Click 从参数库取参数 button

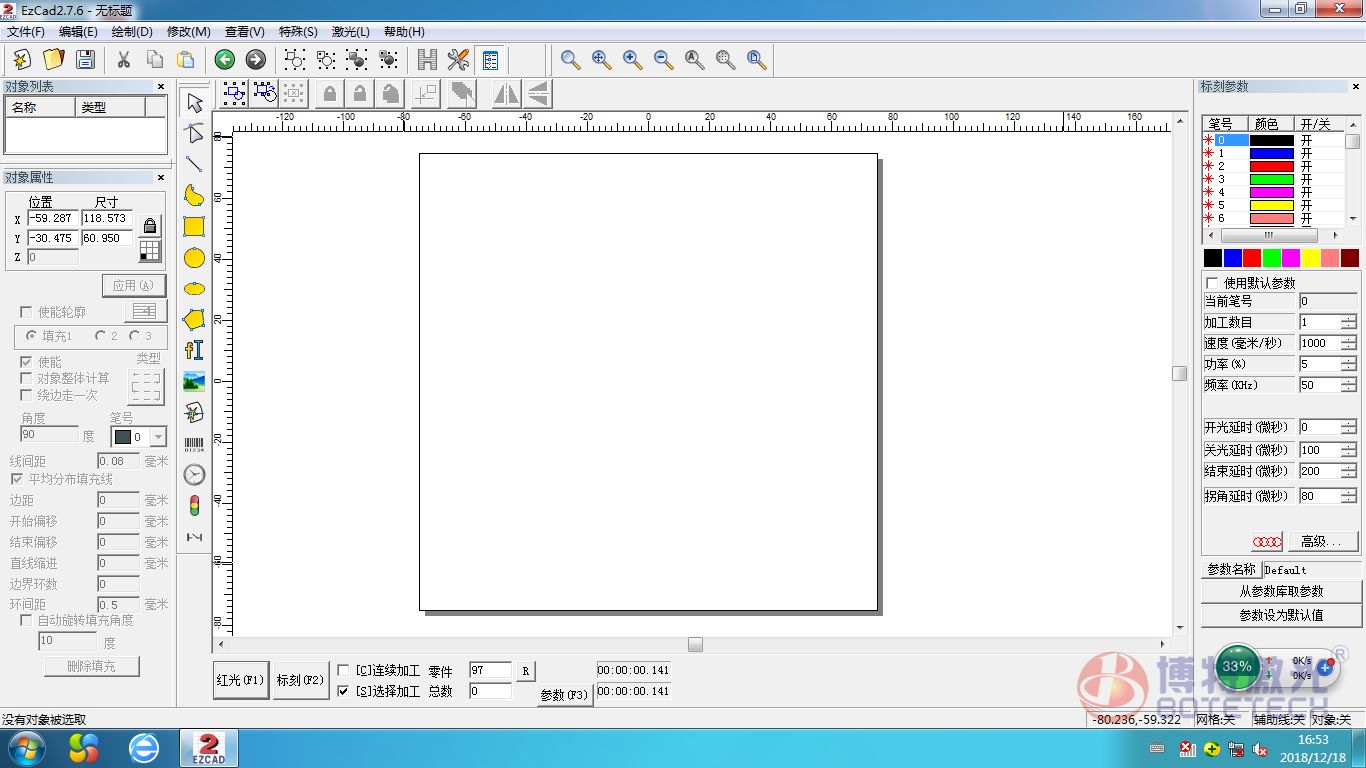pyautogui.click(x=1281, y=591)
